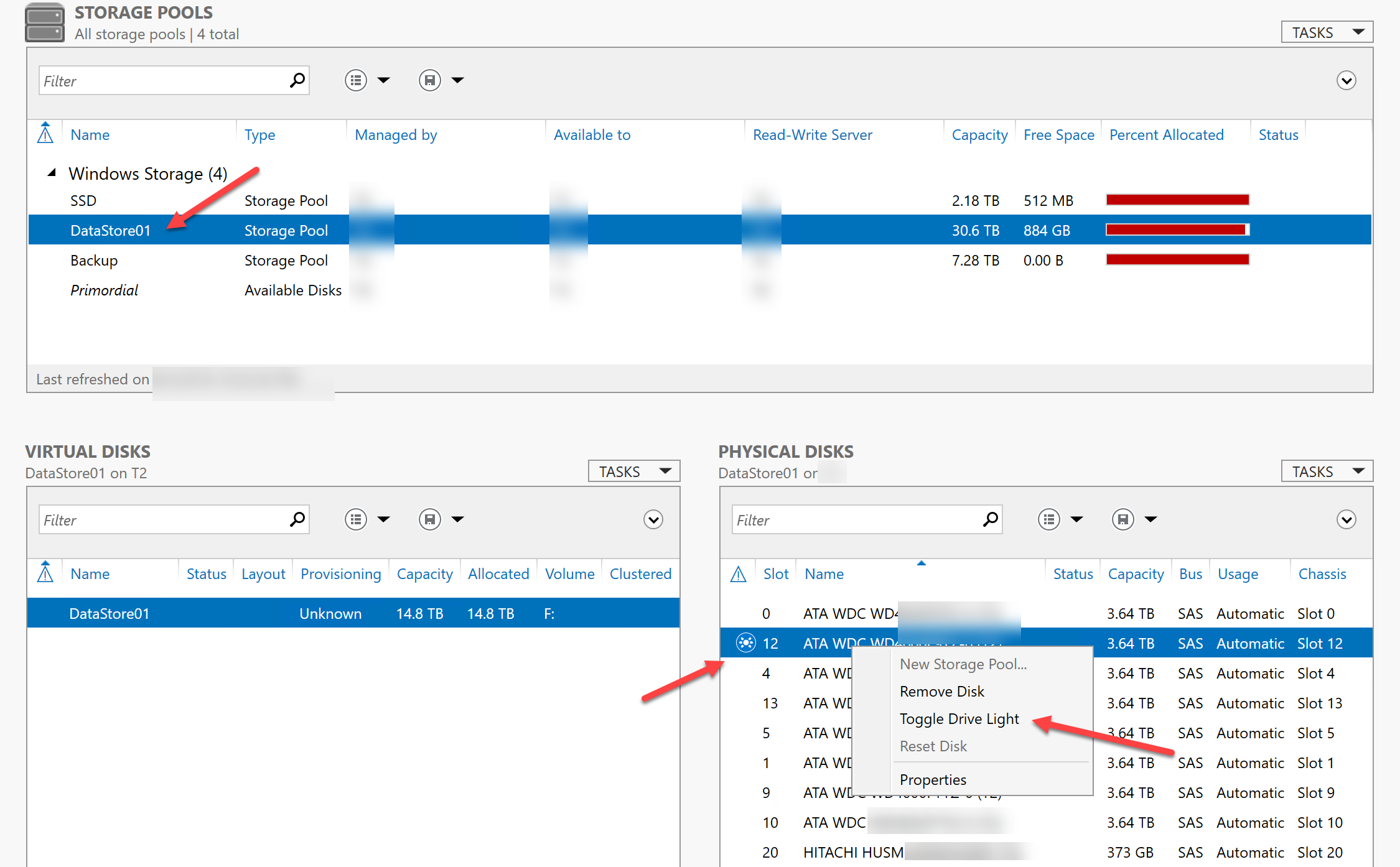This screenshot has width=1400, height=867.
Task: Click save query icon in Storage Pools
Action: tap(430, 80)
